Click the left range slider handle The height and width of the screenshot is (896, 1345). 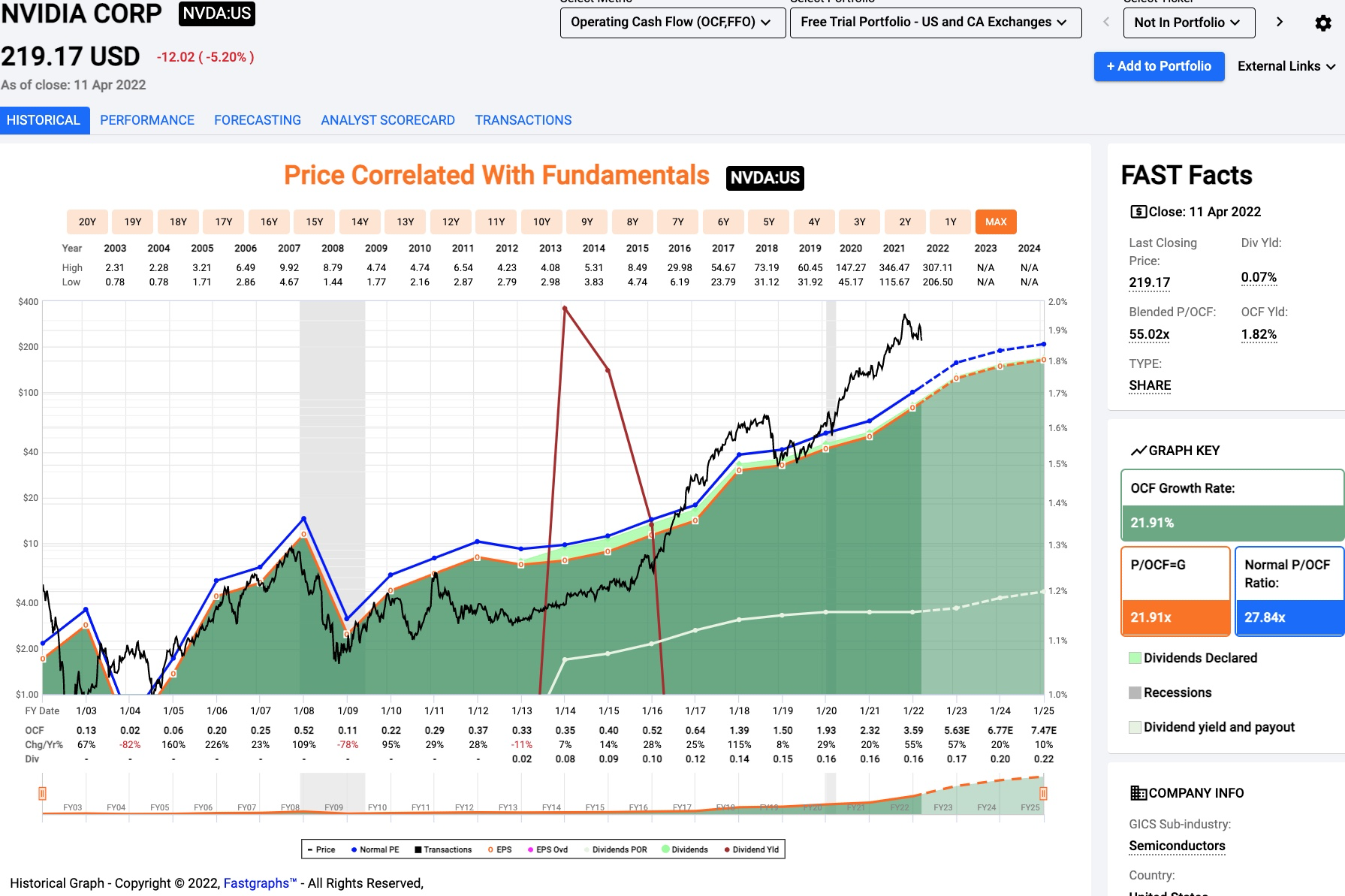(x=42, y=793)
